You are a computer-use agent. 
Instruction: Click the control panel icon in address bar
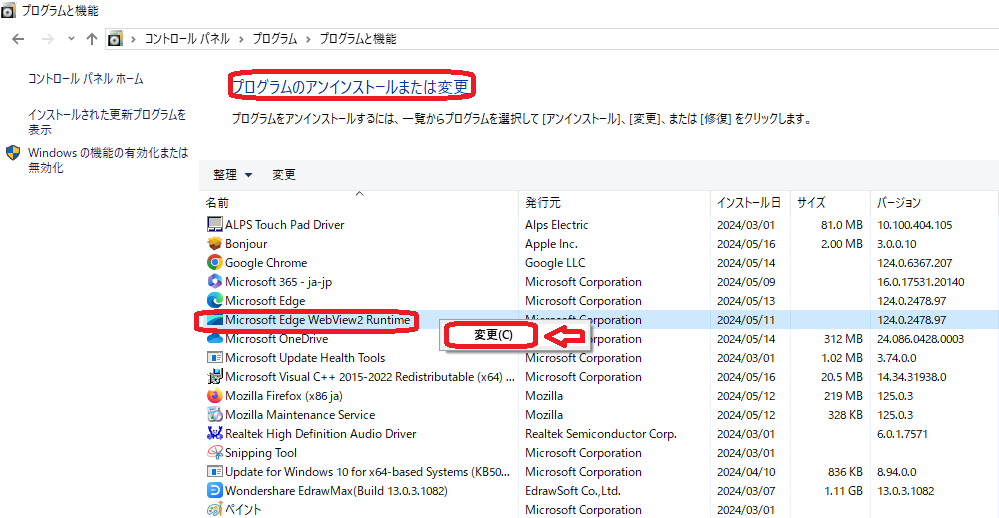click(115, 40)
